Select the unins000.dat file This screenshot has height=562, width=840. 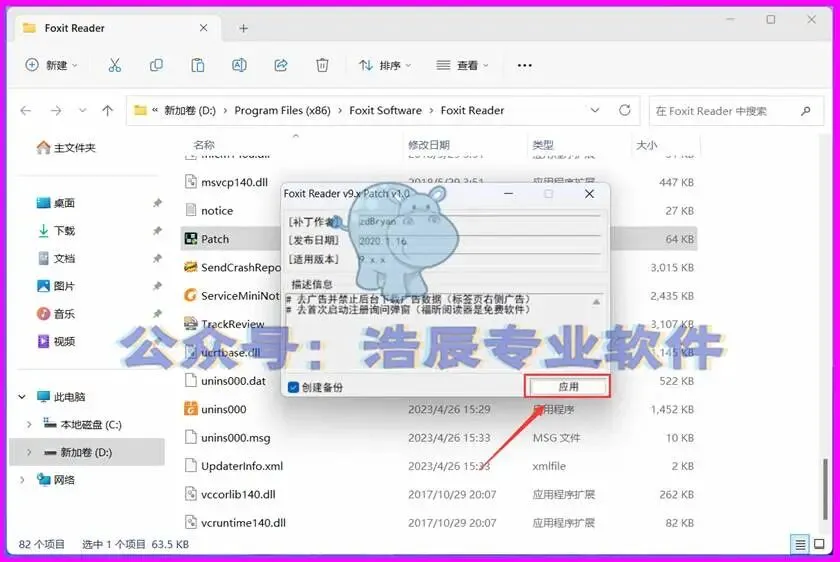coord(234,381)
